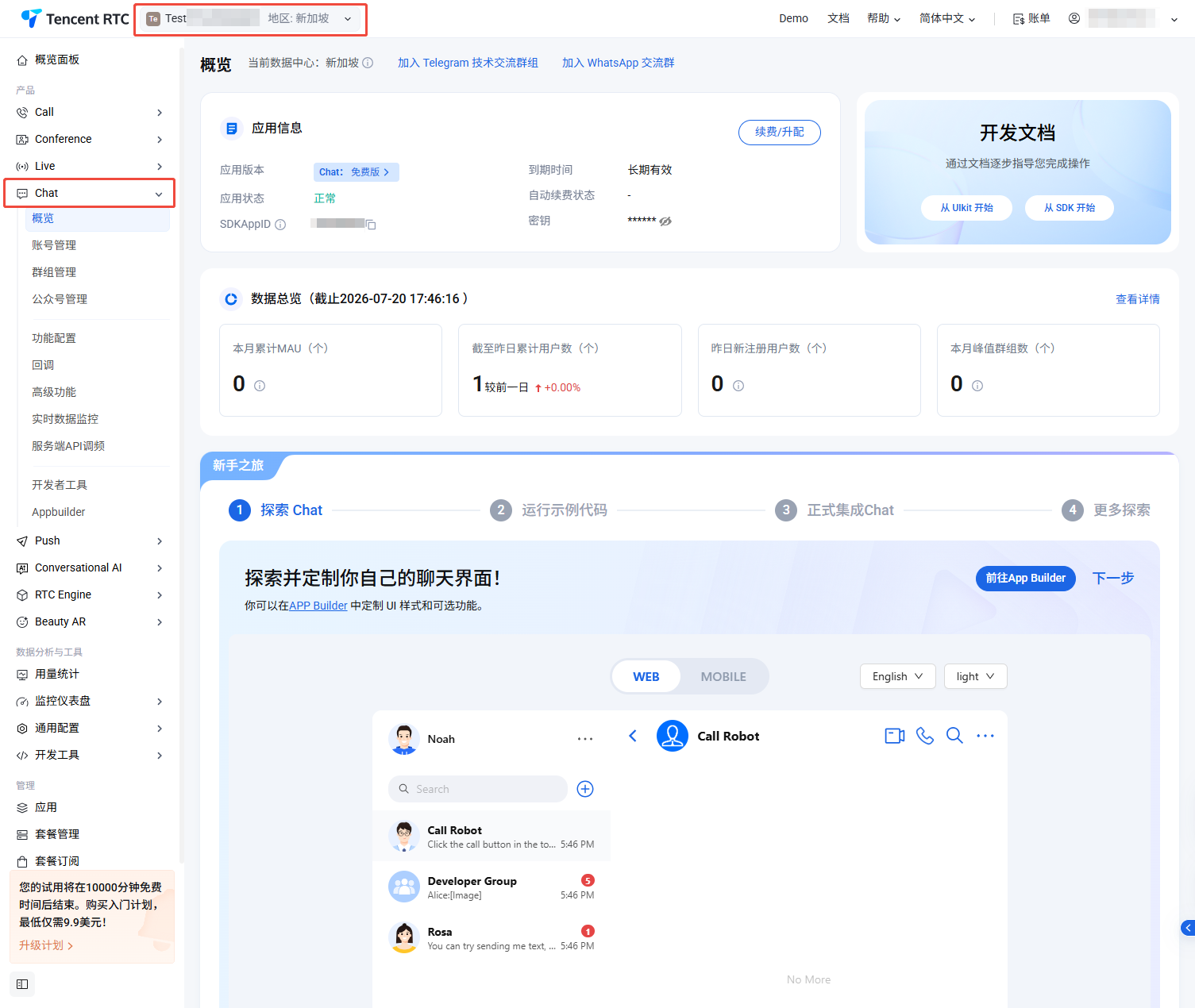The height and width of the screenshot is (1008, 1195).
Task: Open 功能配置 in the sidebar
Action: pos(54,338)
